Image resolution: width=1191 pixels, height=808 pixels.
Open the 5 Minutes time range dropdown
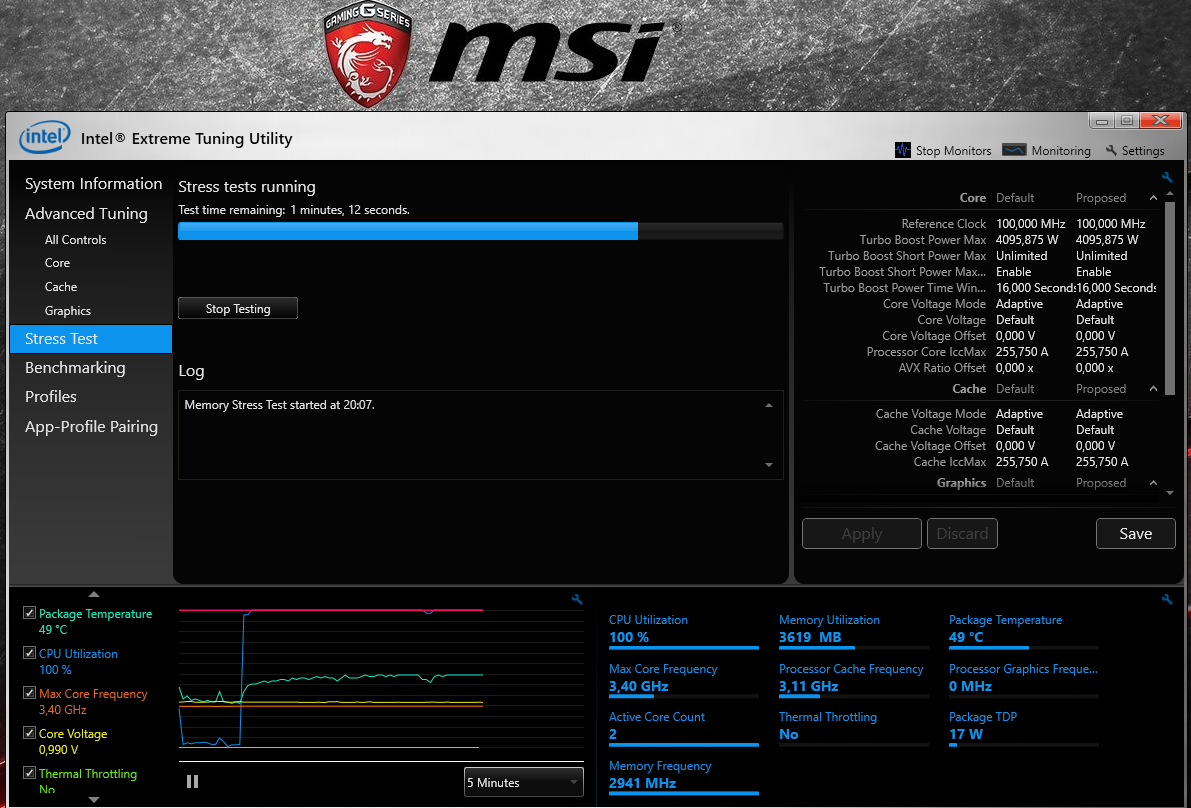click(523, 782)
